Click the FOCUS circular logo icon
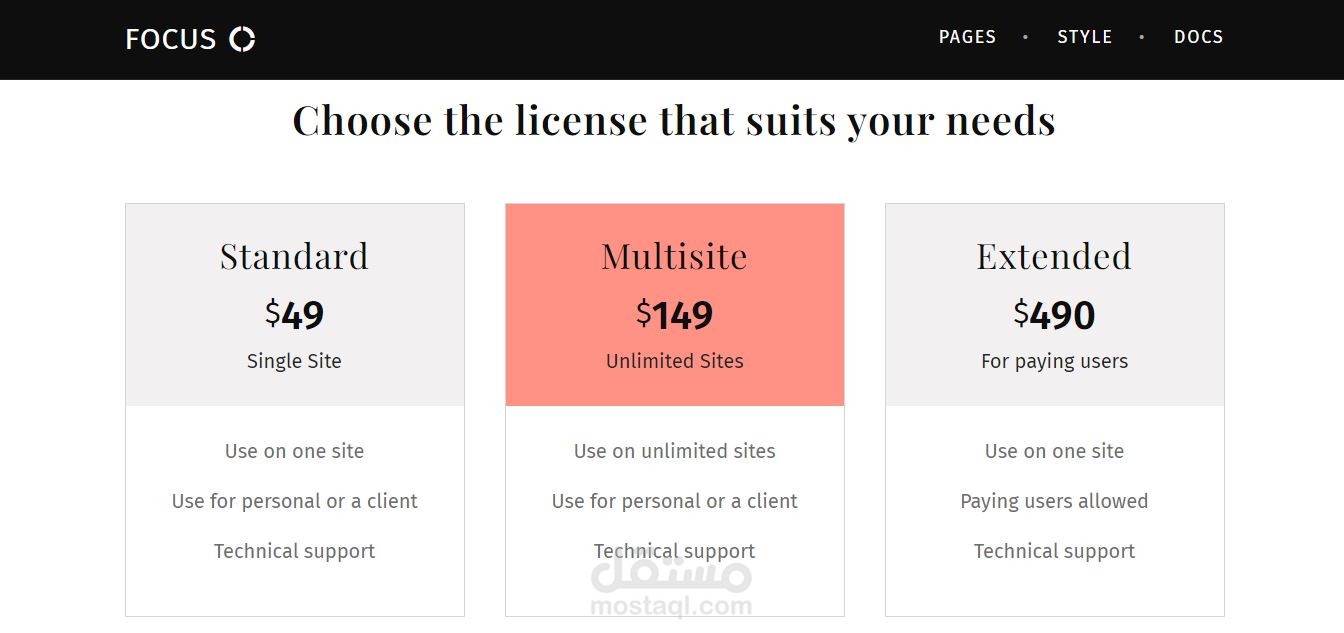The width and height of the screenshot is (1344, 633). click(x=242, y=39)
